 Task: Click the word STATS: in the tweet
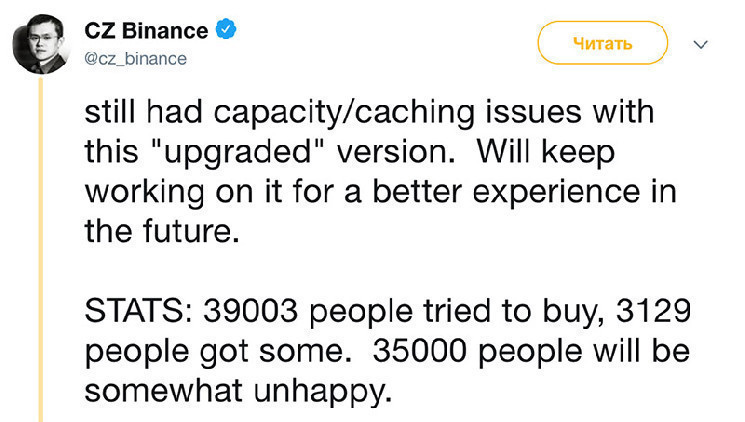pos(139,311)
